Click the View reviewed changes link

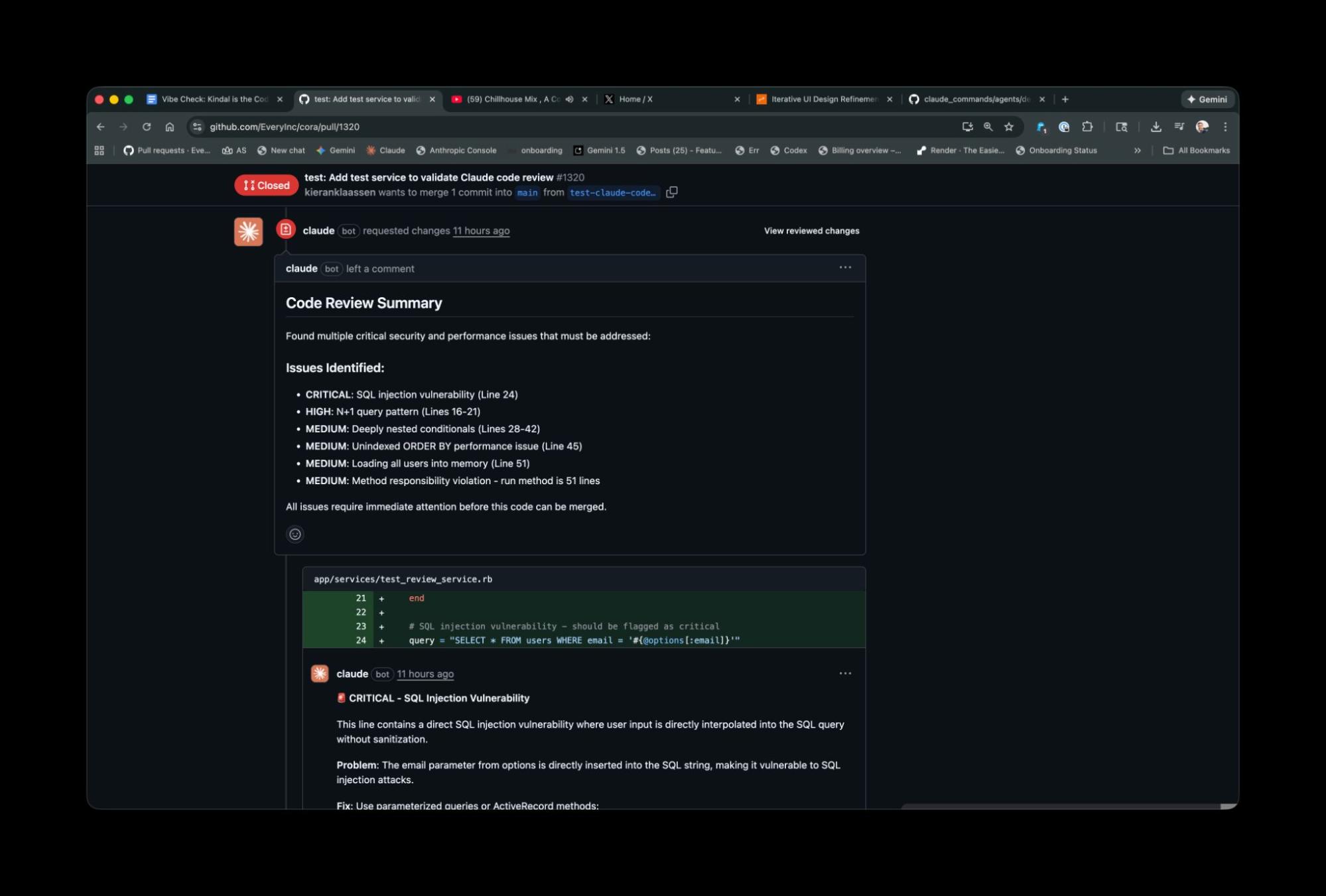[x=811, y=230]
